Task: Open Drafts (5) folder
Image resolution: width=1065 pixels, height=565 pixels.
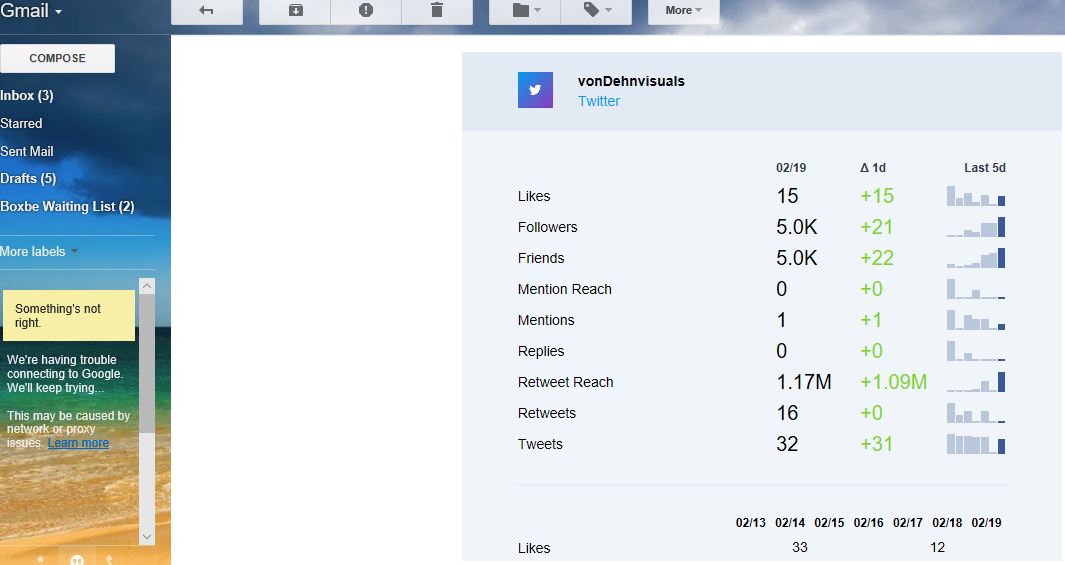Action: point(28,179)
